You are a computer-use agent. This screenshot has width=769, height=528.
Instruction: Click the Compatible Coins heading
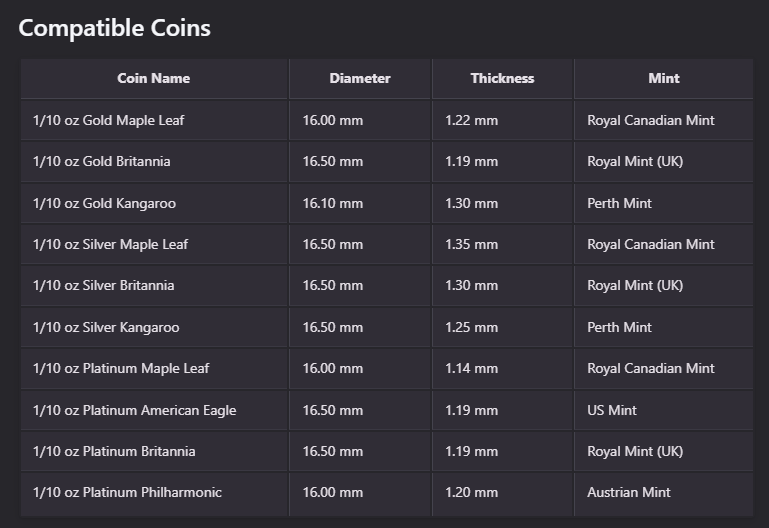(114, 27)
